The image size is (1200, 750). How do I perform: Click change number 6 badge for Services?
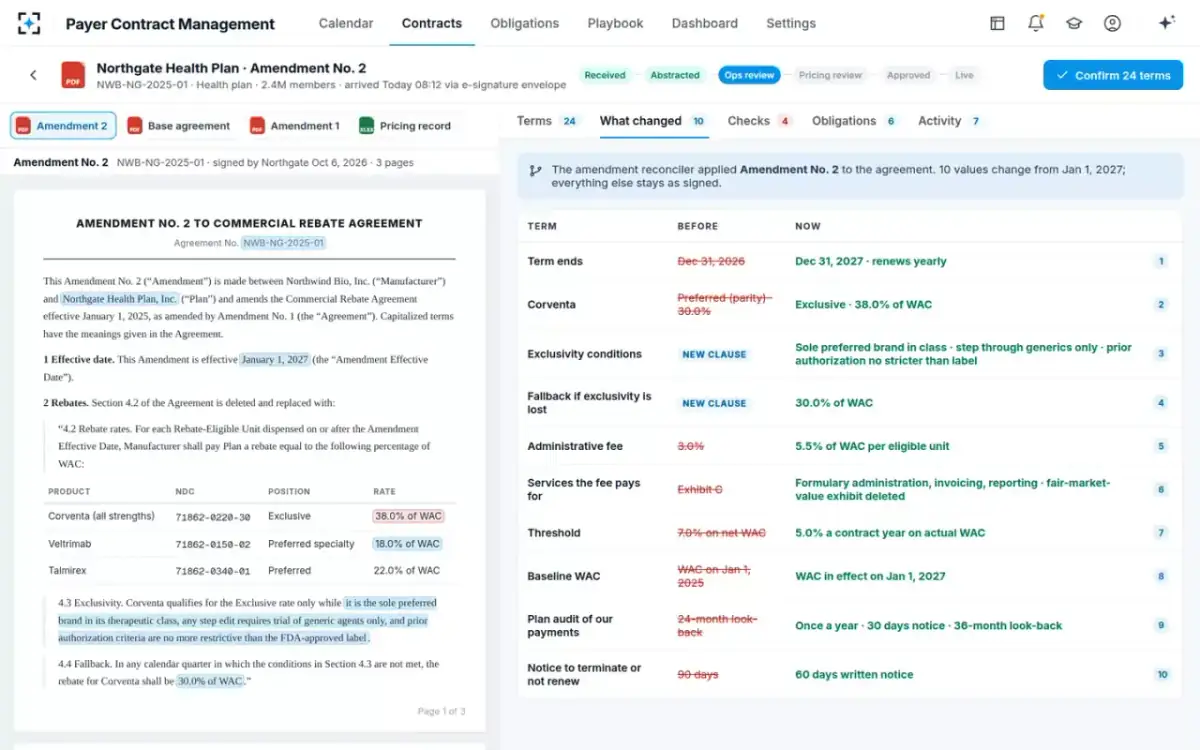1161,490
